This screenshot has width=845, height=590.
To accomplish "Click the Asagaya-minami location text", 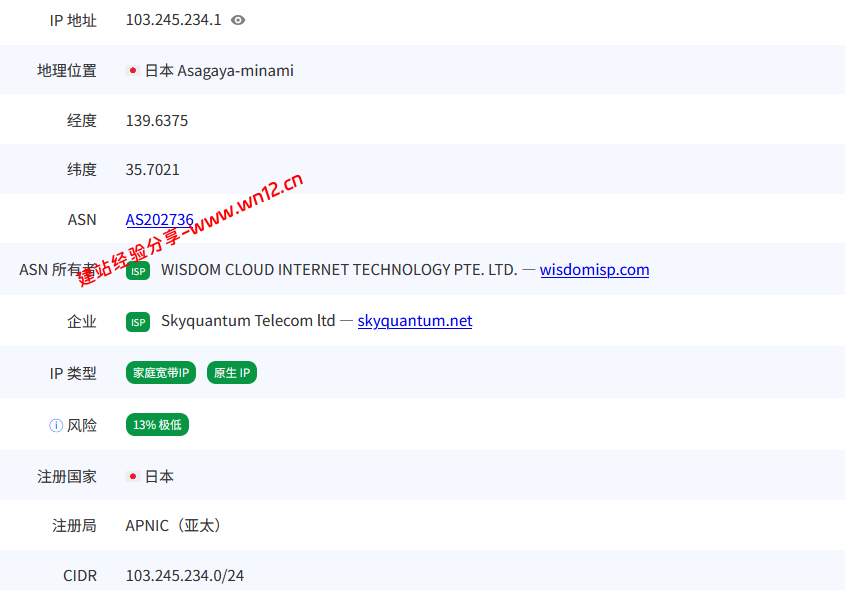I will click(x=236, y=71).
